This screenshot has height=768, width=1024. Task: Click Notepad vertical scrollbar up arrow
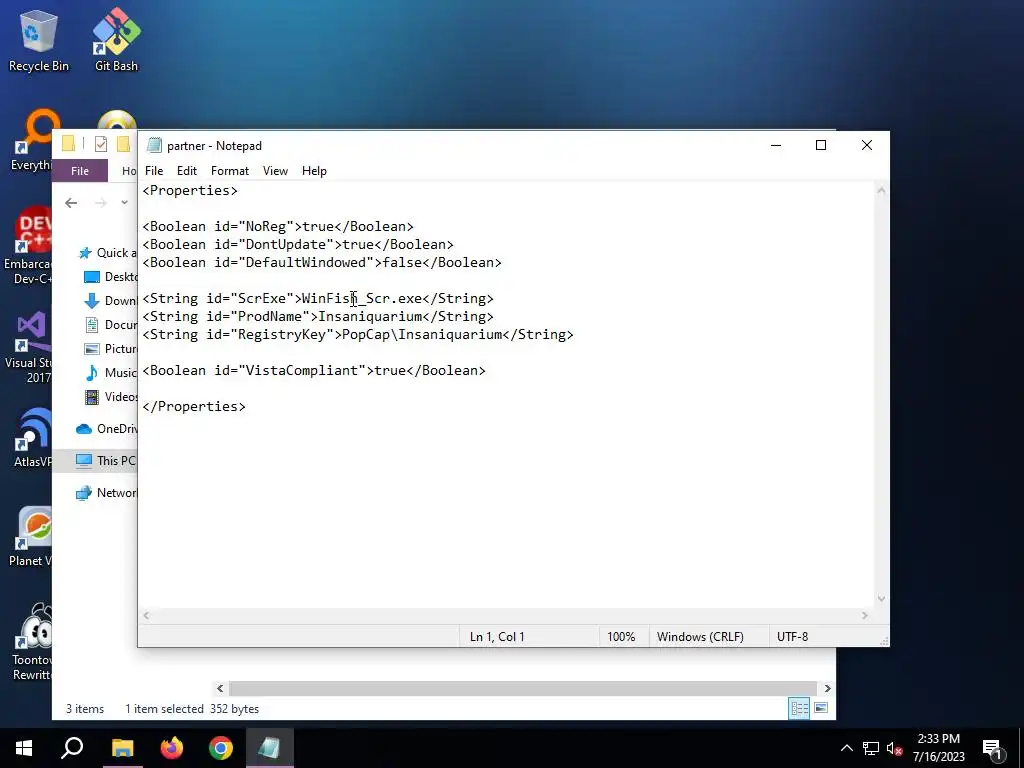[881, 190]
